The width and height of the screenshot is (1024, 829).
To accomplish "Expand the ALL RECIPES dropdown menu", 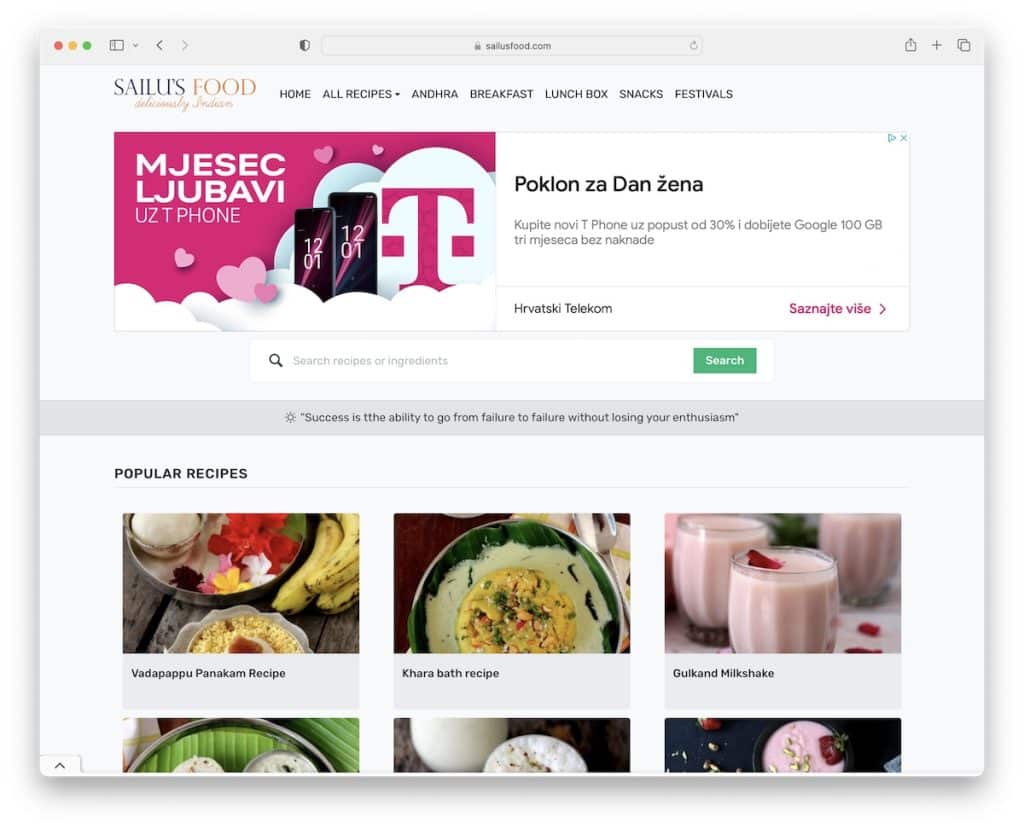I will (x=361, y=94).
